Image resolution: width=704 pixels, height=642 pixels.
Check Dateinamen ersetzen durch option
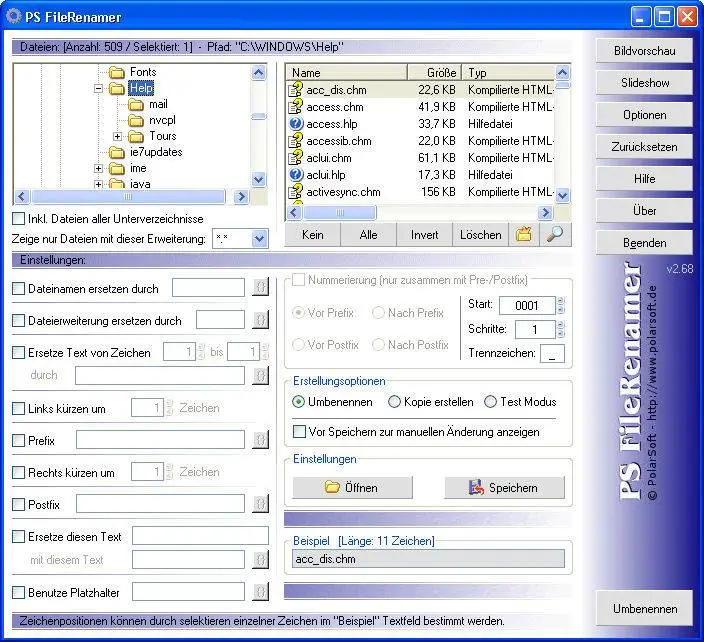pos(18,288)
